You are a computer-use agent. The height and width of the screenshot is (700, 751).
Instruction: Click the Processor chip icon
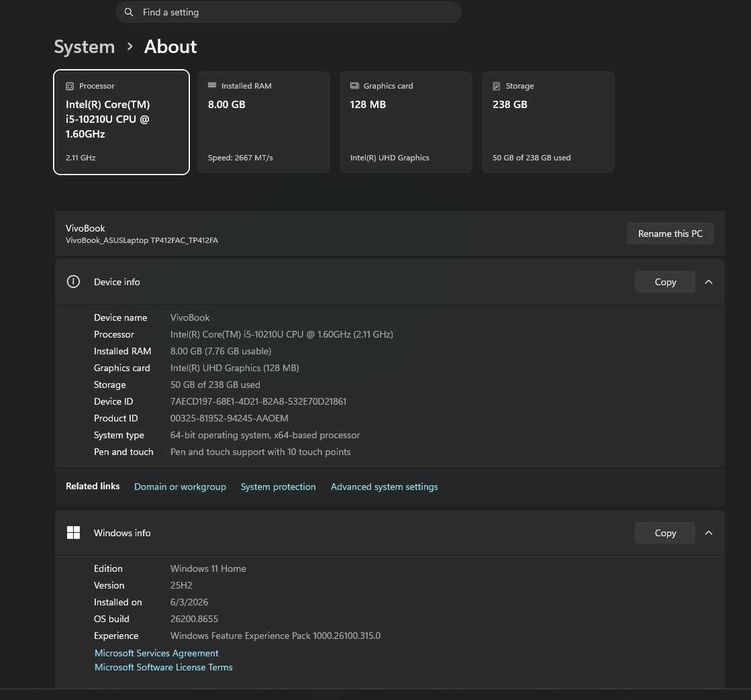[x=70, y=86]
